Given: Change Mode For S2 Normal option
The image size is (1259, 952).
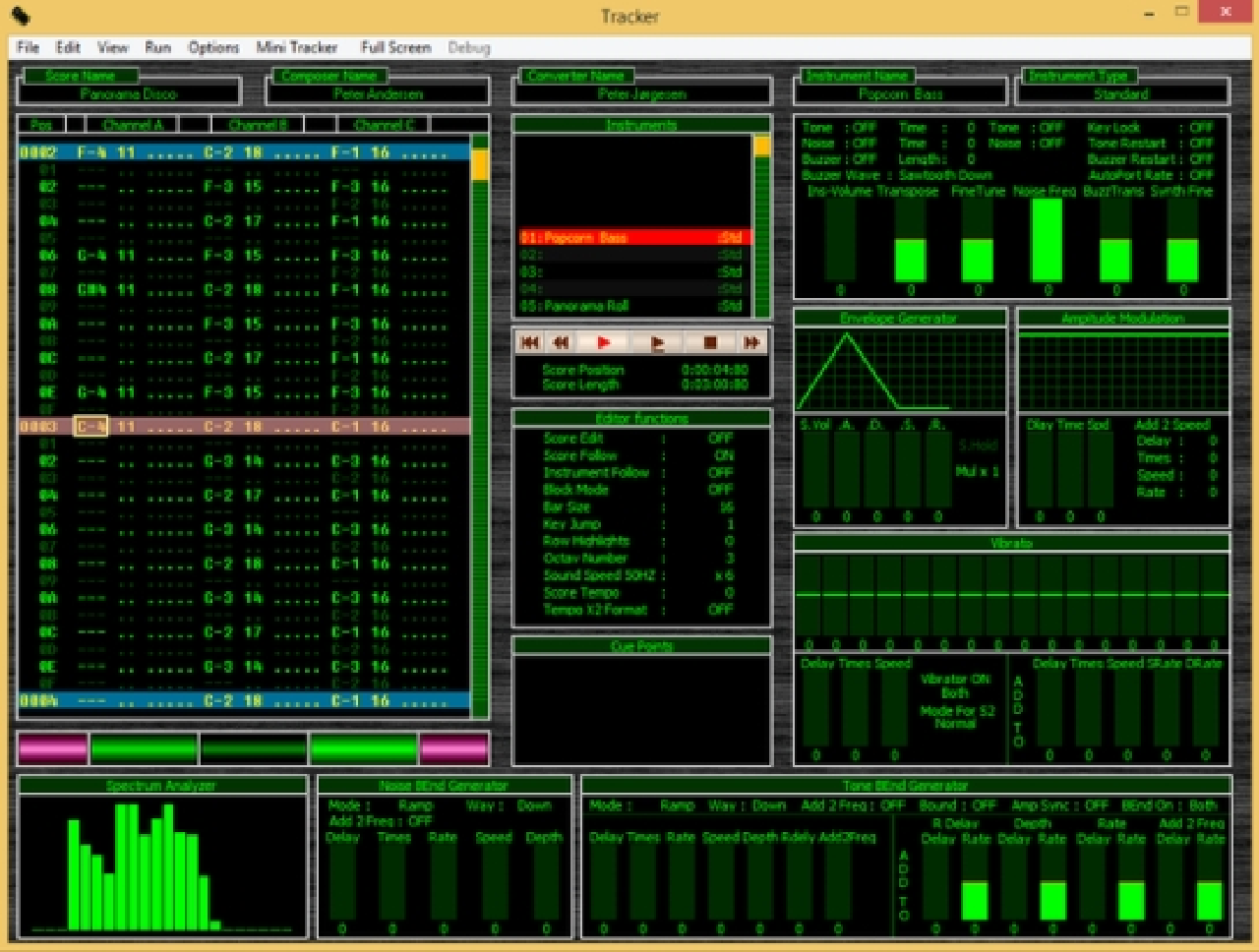Looking at the screenshot, I should [x=955, y=723].
